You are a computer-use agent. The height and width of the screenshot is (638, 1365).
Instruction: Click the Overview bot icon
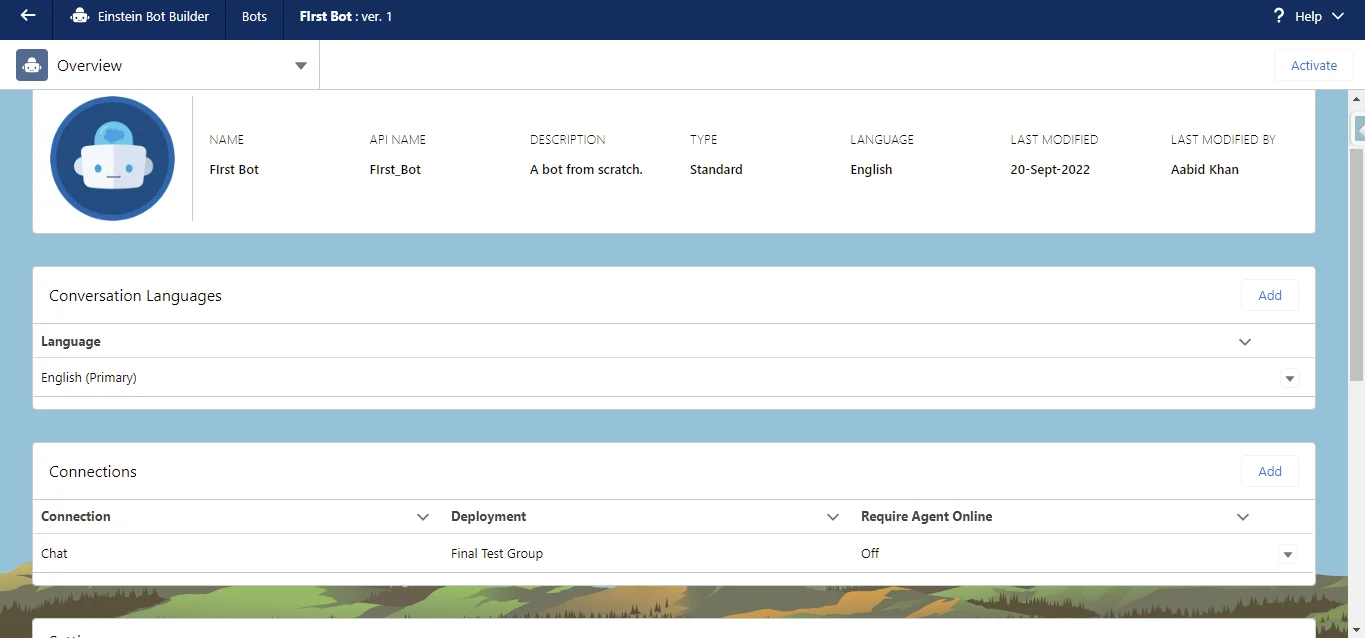[x=32, y=65]
